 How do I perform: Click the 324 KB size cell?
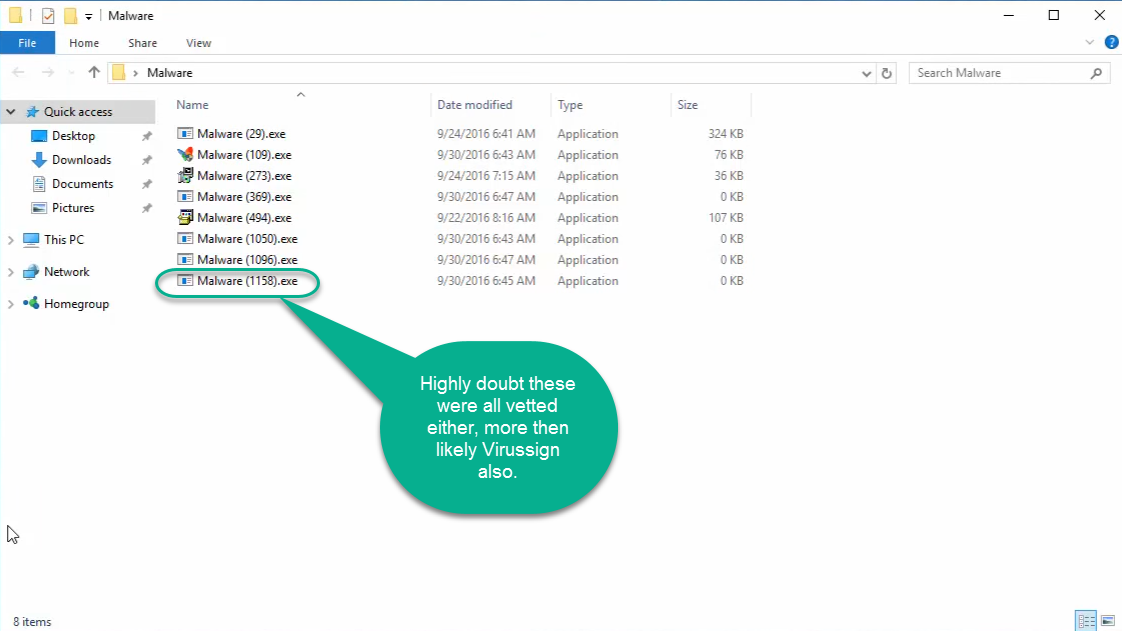(x=726, y=134)
